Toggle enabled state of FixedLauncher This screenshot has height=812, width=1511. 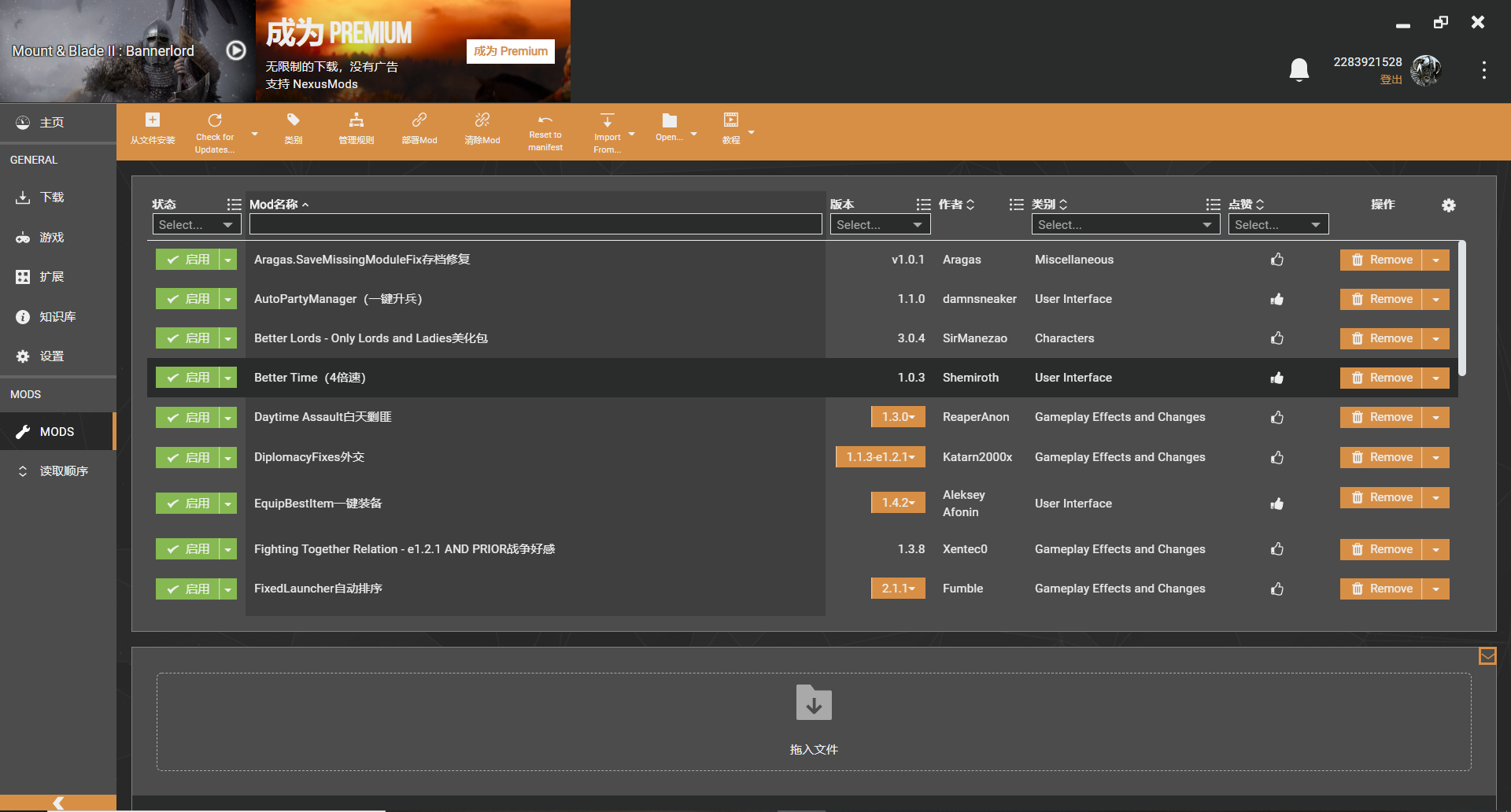(187, 589)
